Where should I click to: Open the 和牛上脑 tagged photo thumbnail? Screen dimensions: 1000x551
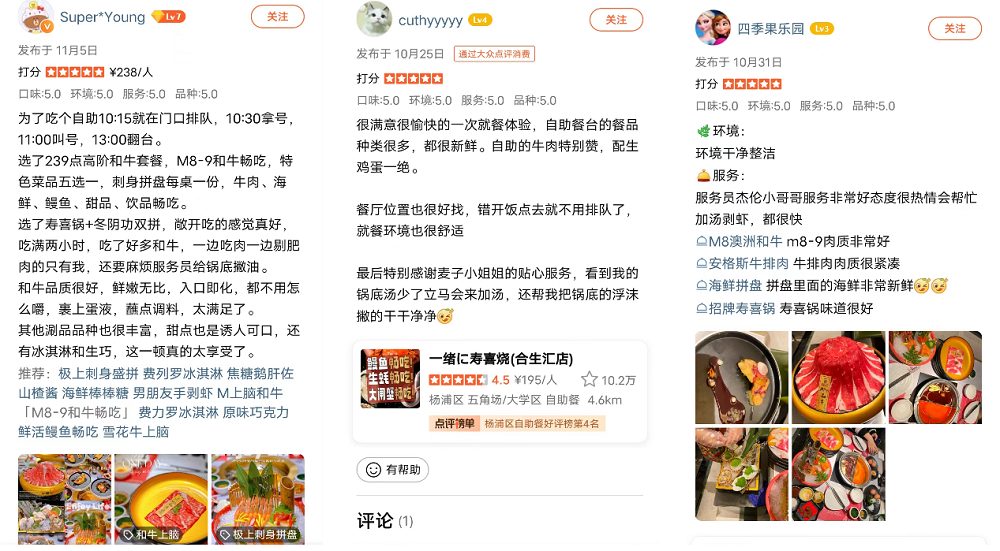(161, 499)
